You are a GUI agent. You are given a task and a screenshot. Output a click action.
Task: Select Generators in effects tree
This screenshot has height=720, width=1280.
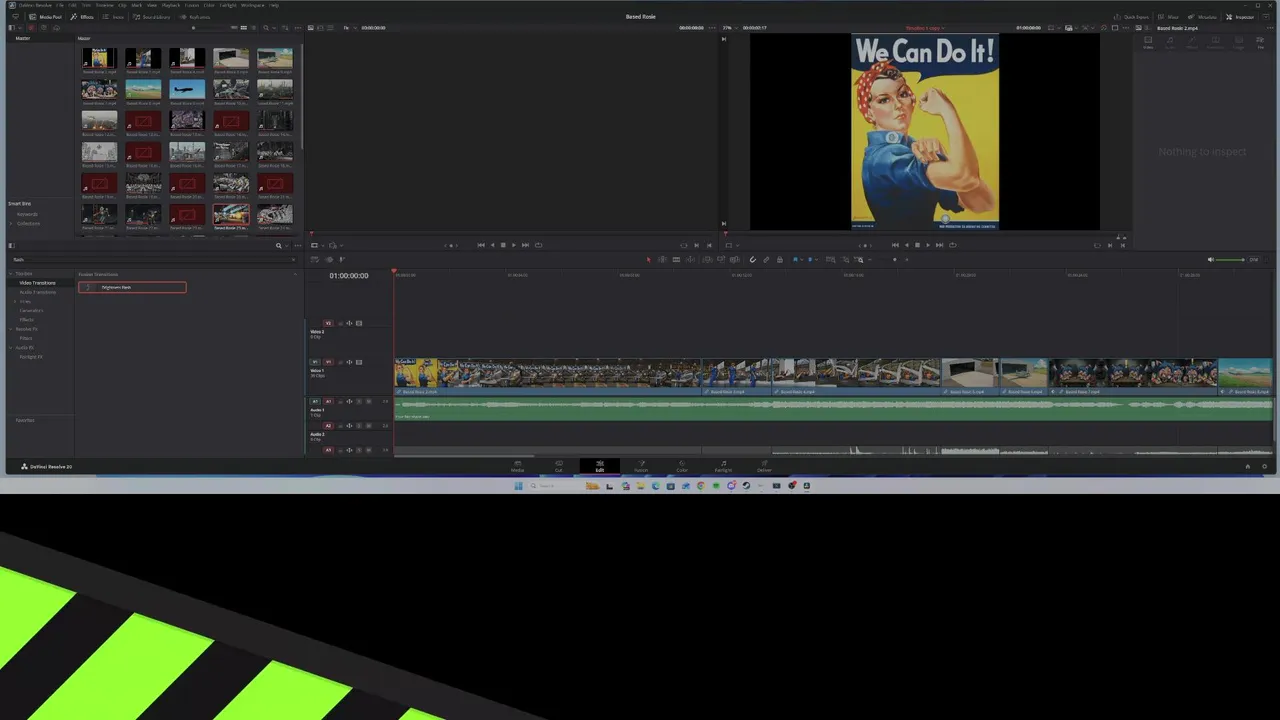click(31, 310)
